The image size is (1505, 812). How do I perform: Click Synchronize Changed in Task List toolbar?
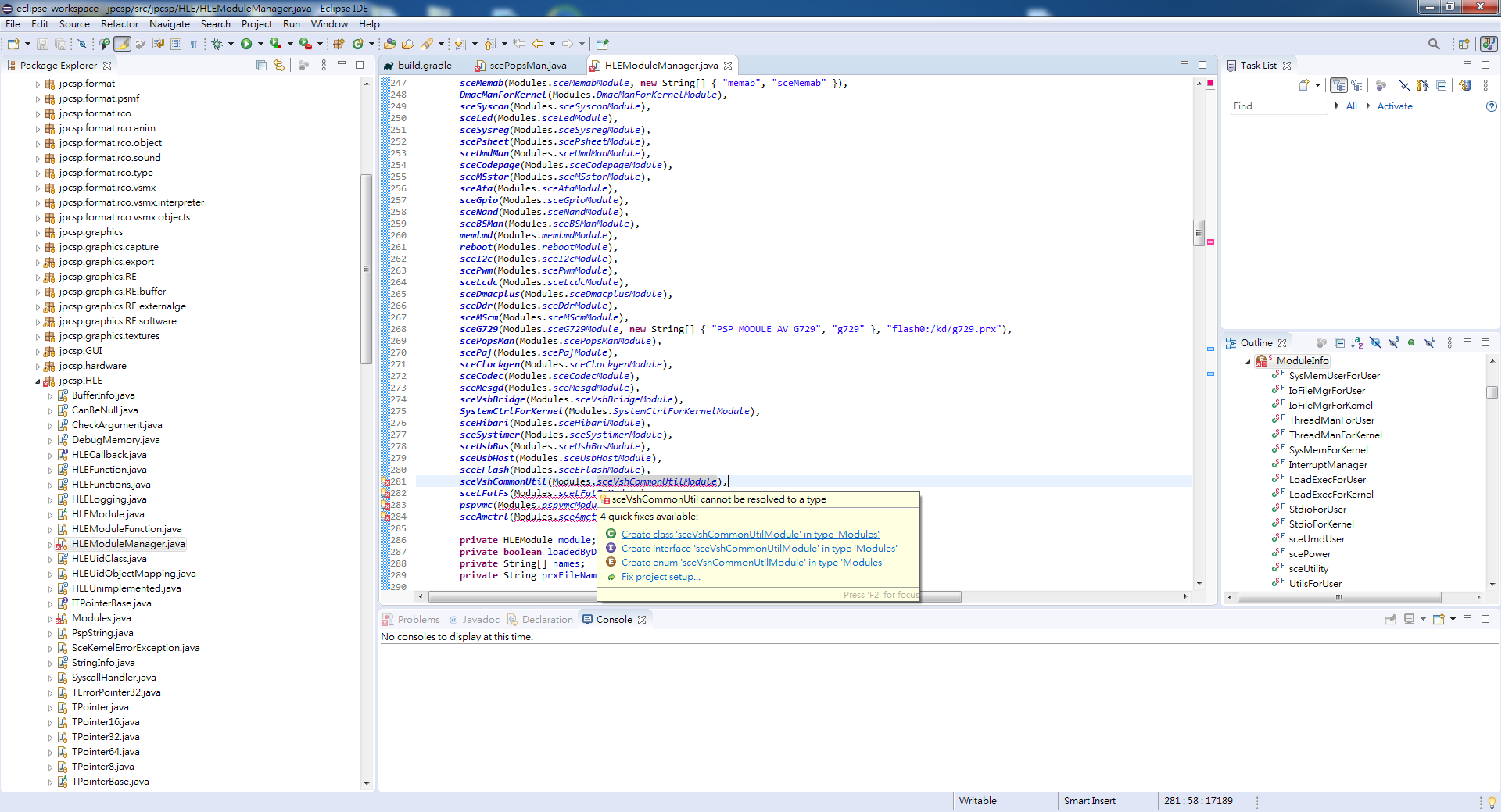1464,86
